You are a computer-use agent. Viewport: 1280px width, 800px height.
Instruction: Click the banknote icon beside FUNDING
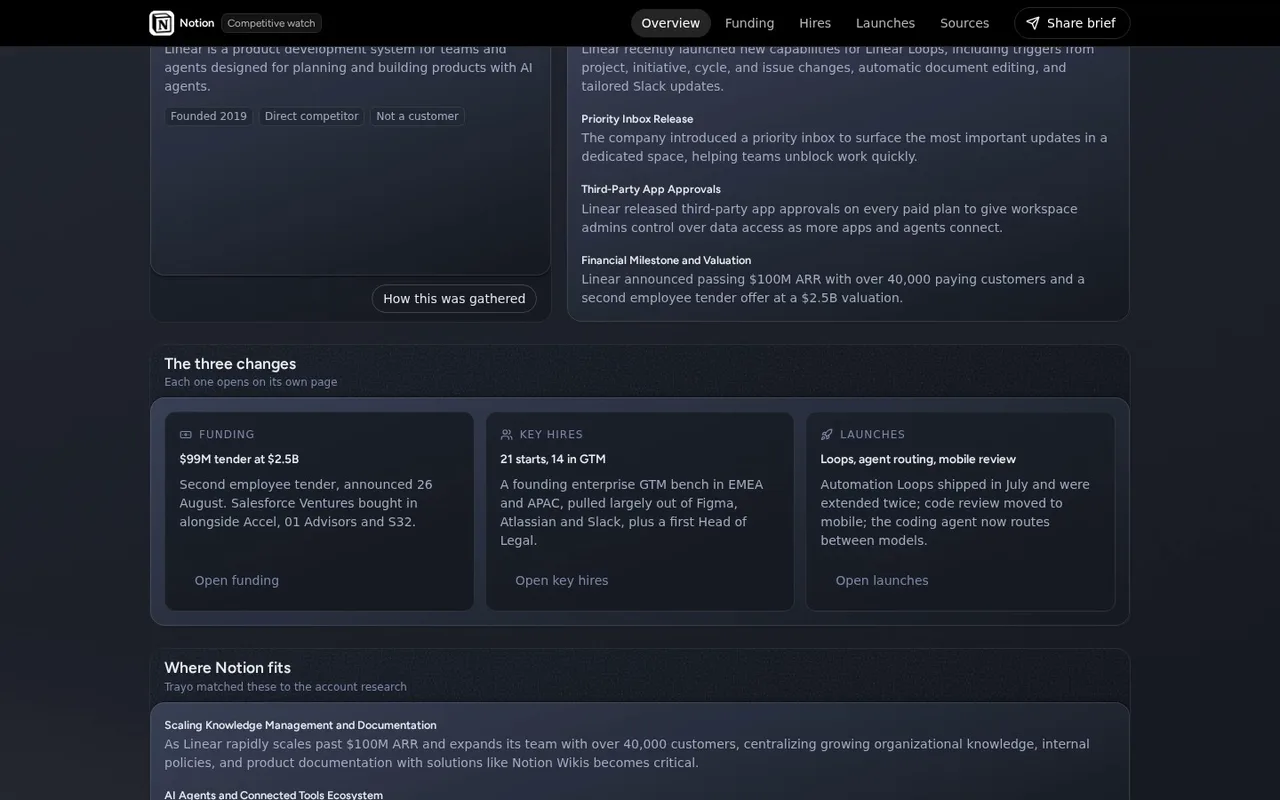(186, 435)
